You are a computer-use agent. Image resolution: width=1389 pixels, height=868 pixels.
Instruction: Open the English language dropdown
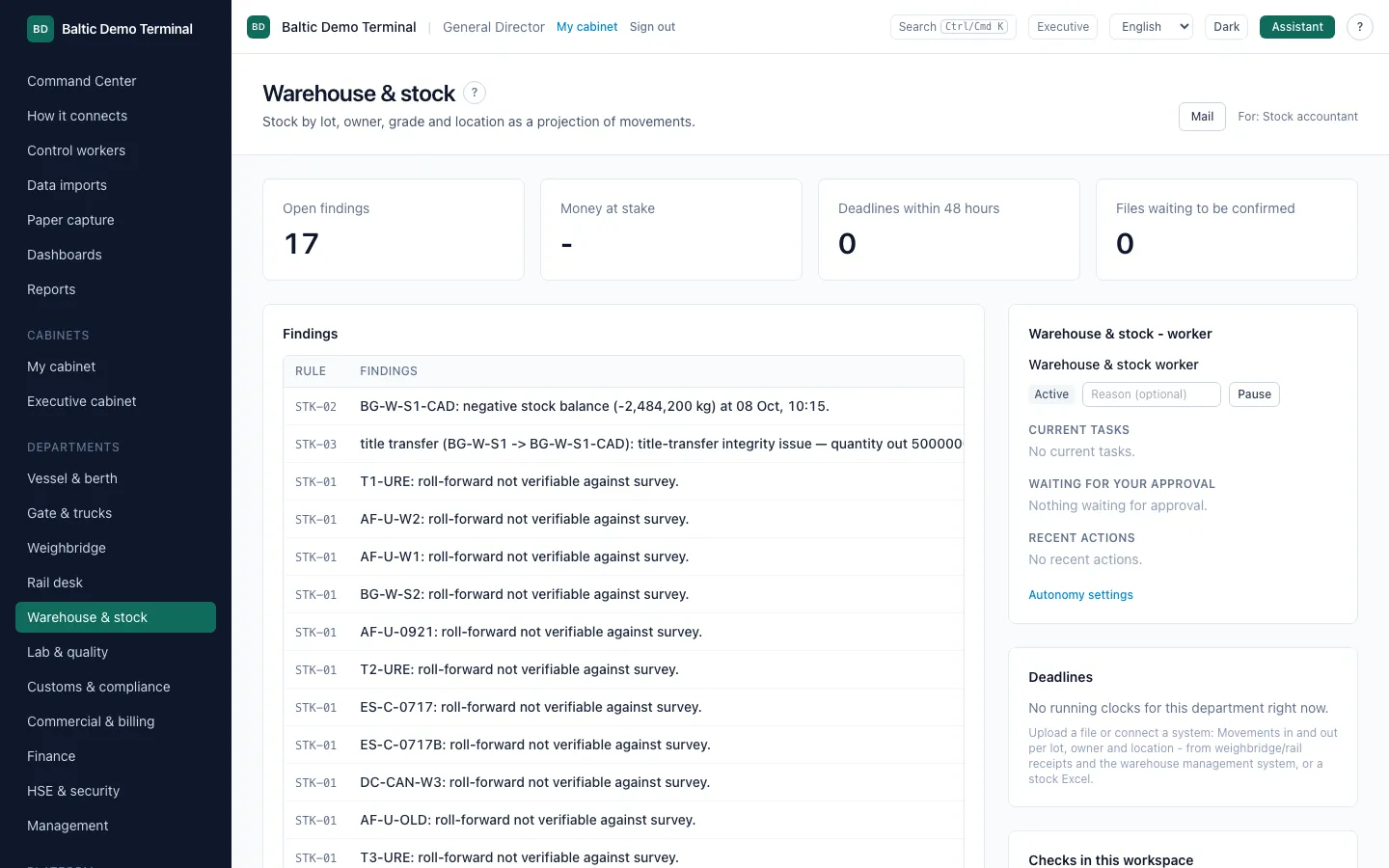click(1152, 27)
